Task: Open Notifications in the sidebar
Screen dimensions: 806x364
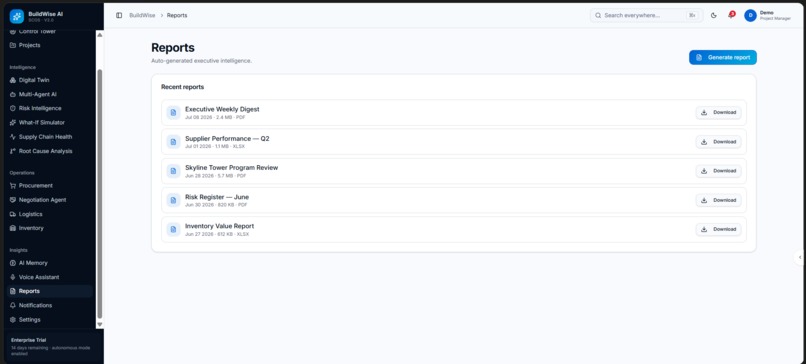Action: click(x=50, y=305)
